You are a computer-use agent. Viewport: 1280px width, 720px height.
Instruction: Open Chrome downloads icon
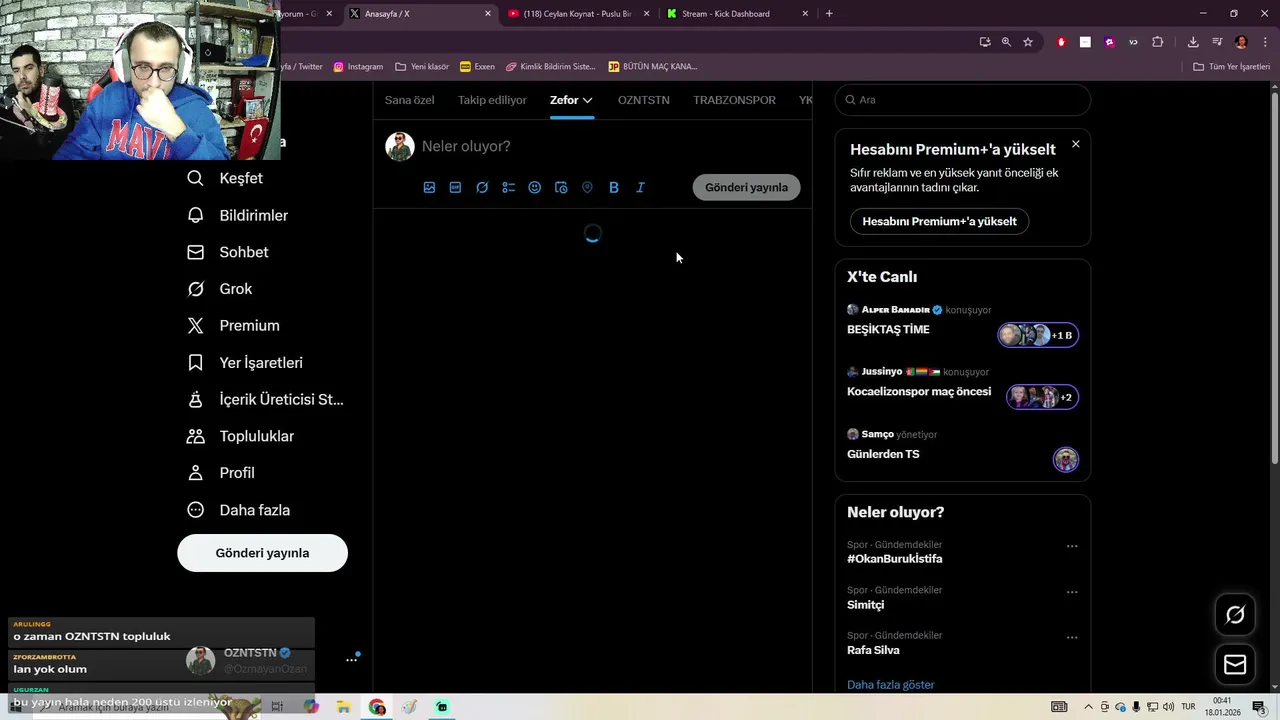[1193, 42]
